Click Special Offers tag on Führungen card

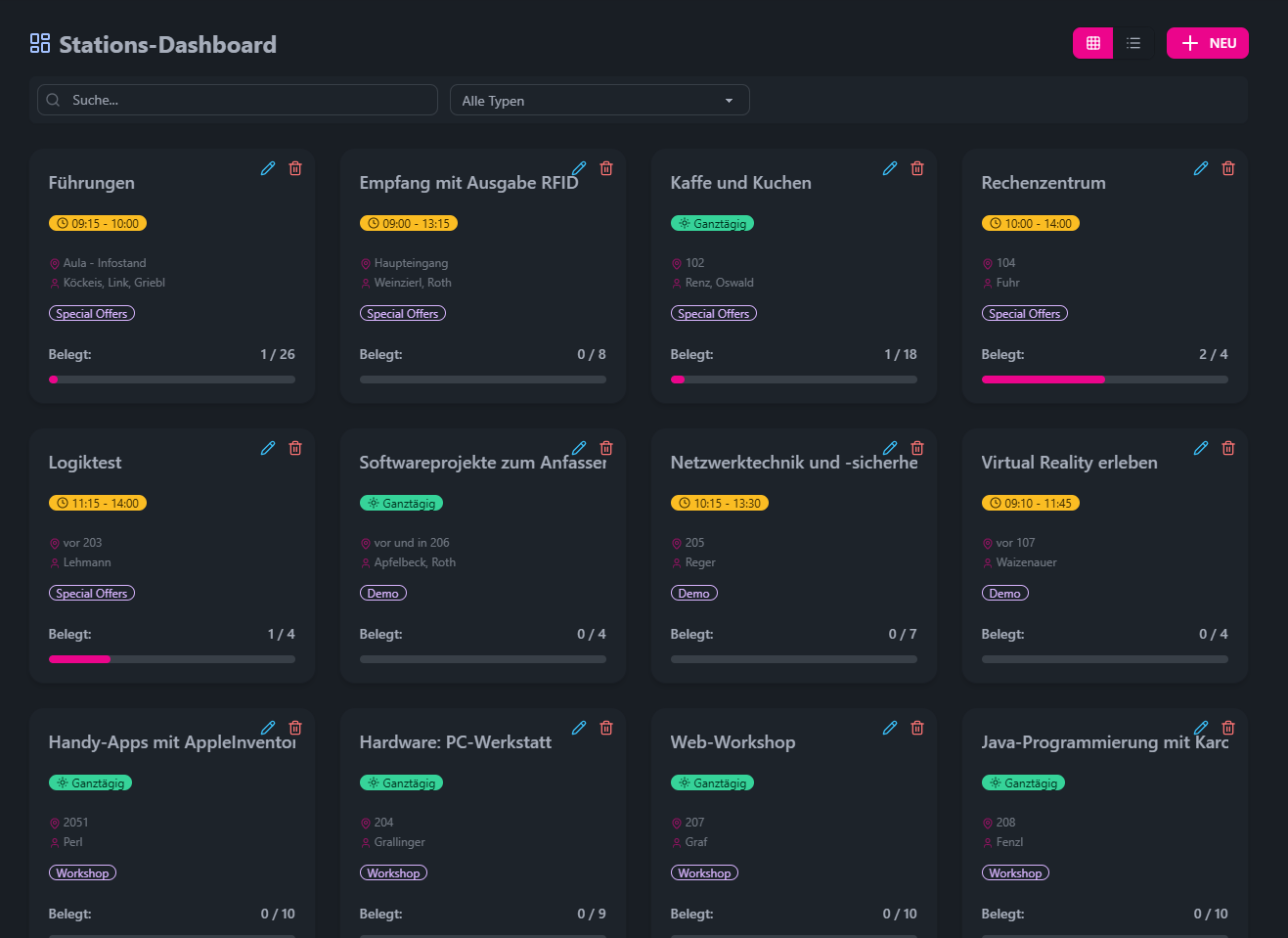point(92,314)
